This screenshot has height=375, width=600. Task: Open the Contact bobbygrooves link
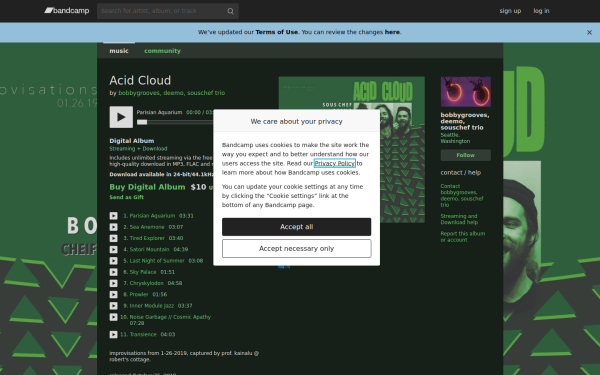pyautogui.click(x=462, y=196)
